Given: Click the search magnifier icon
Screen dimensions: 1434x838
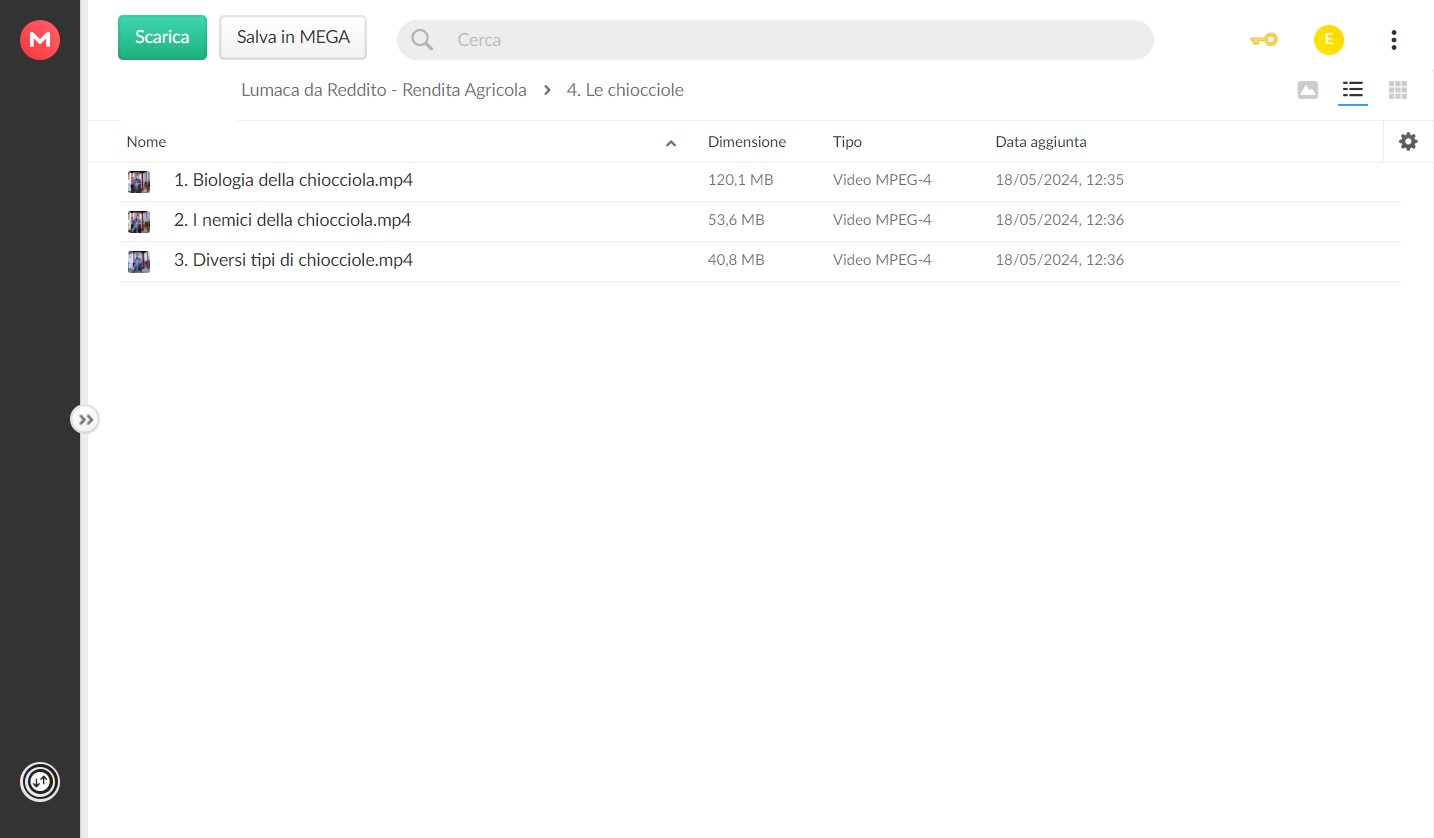Looking at the screenshot, I should (422, 40).
